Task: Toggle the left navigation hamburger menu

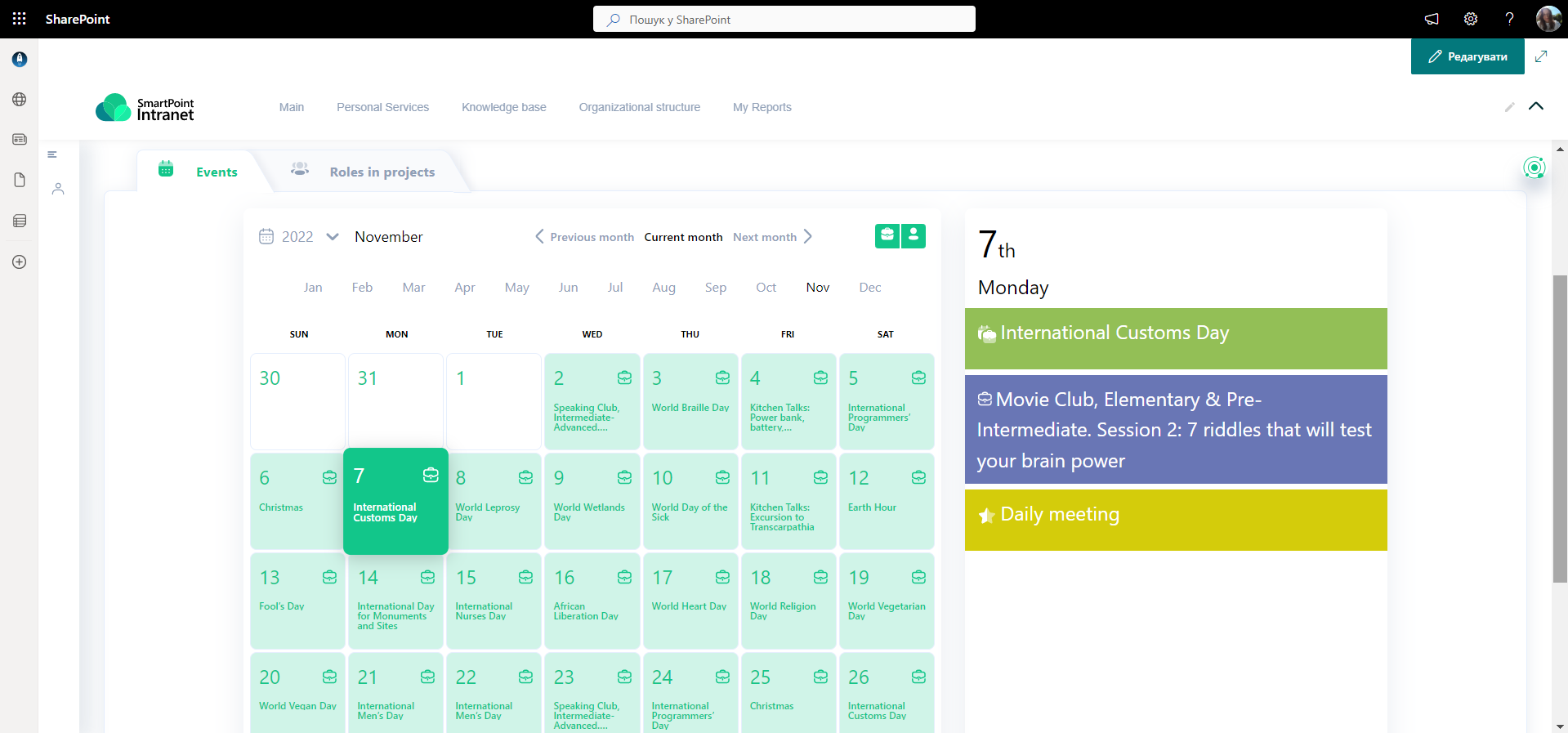Action: [52, 154]
